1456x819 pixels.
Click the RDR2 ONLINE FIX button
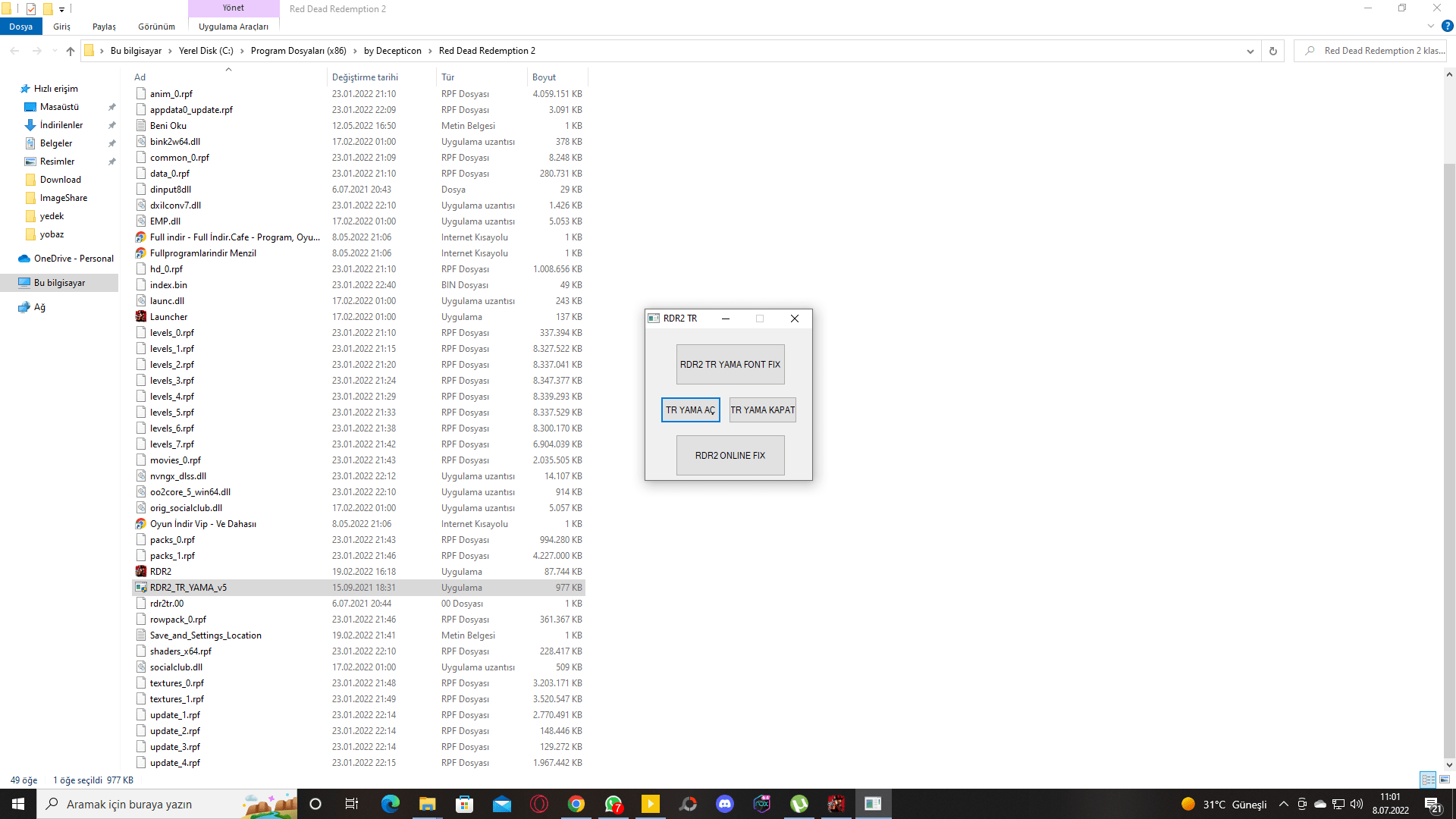pos(730,456)
